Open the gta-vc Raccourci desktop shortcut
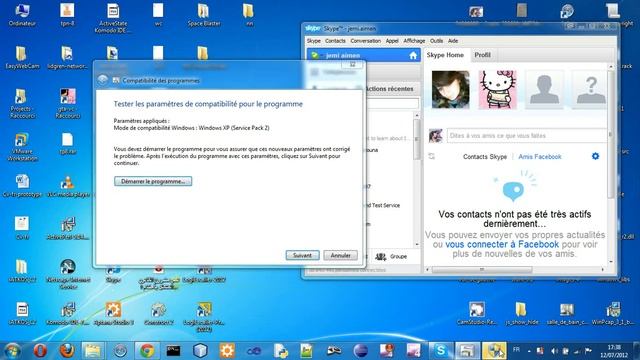 [68, 104]
